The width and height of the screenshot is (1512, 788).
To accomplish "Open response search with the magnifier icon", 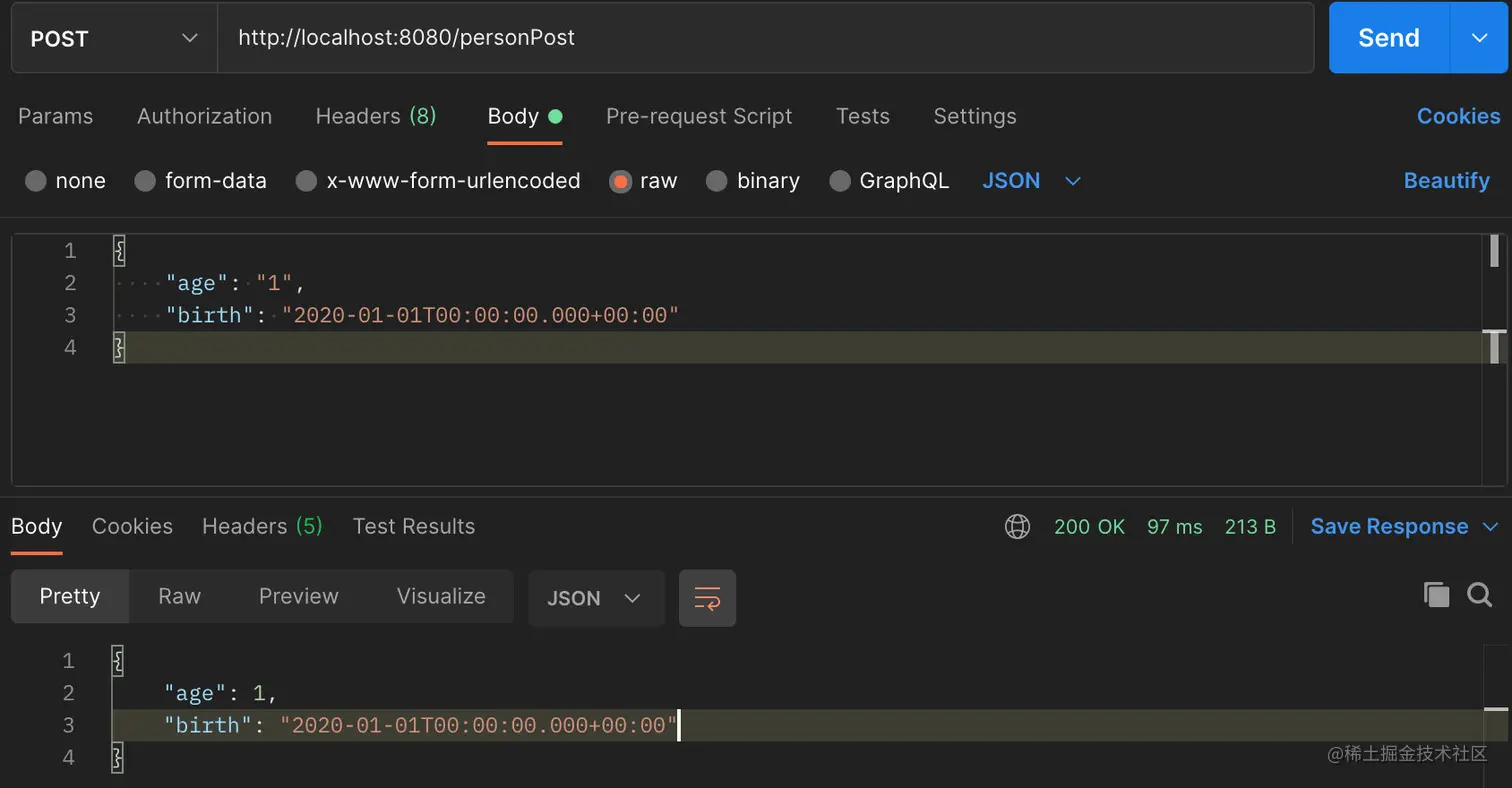I will coord(1478,594).
